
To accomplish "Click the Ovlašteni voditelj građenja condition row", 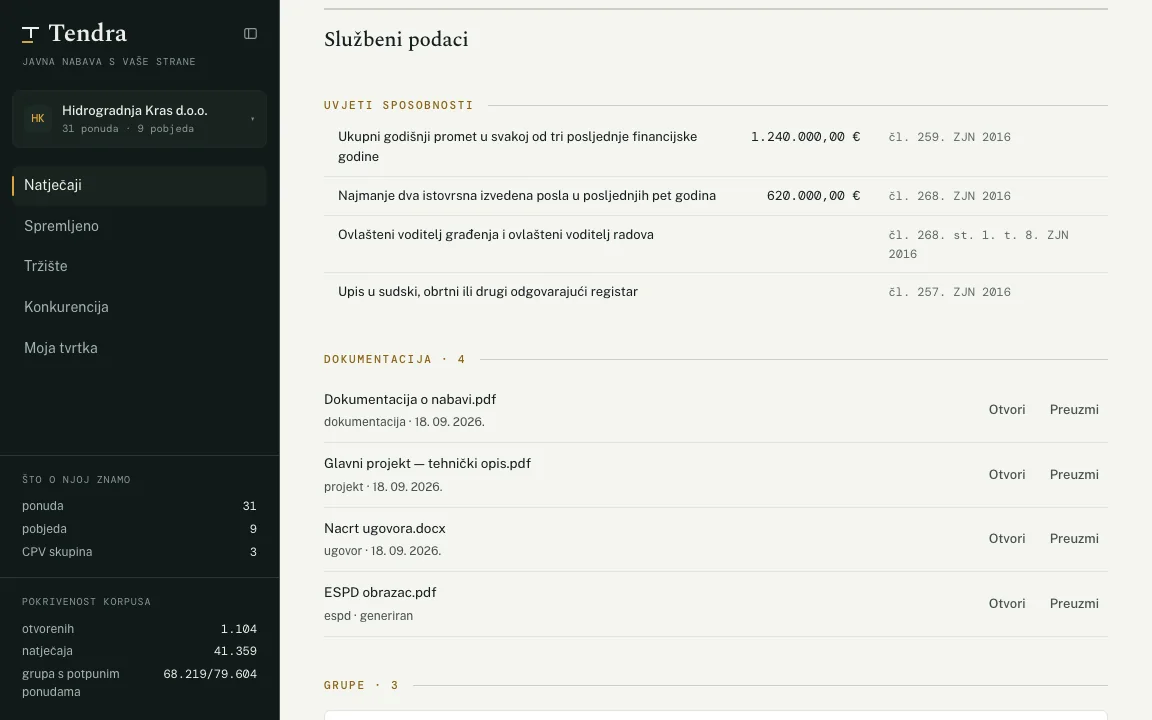I will (716, 244).
